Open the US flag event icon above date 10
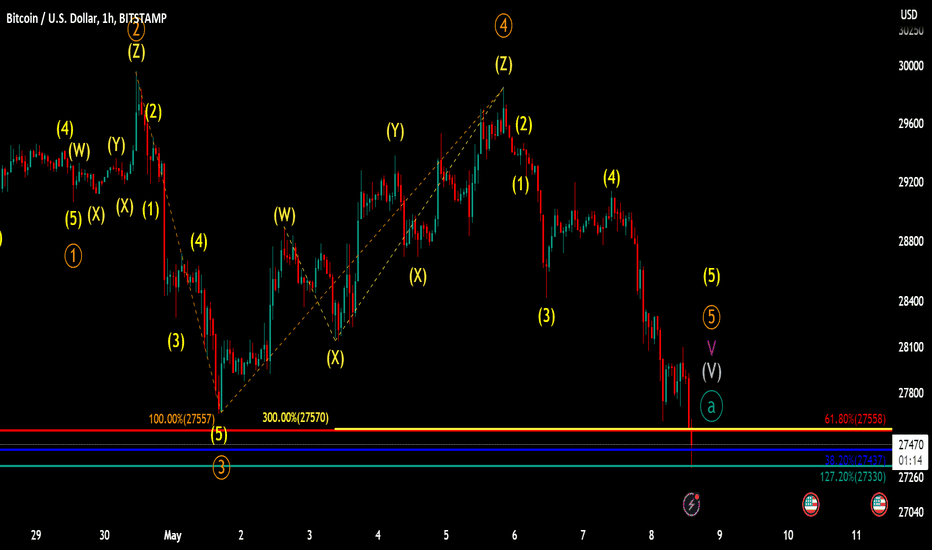This screenshot has width=932, height=550. coord(811,504)
